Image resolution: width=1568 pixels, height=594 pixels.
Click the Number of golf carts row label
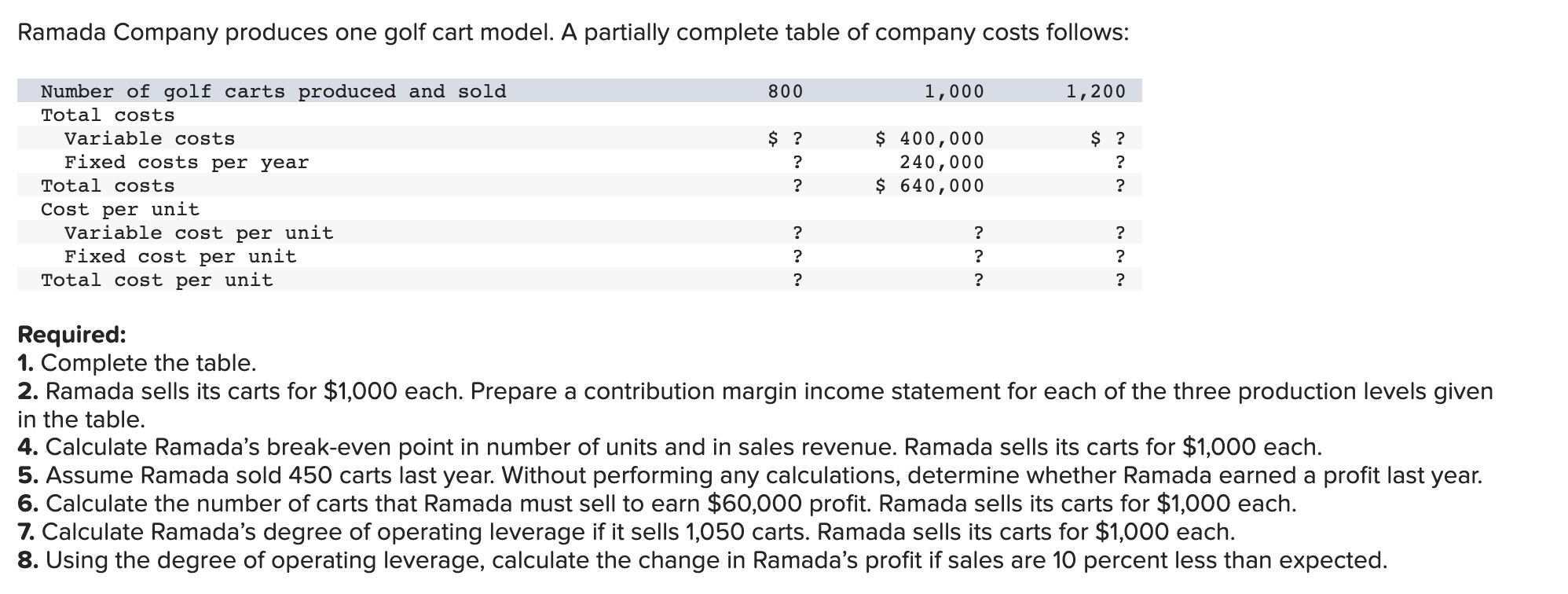click(x=273, y=91)
